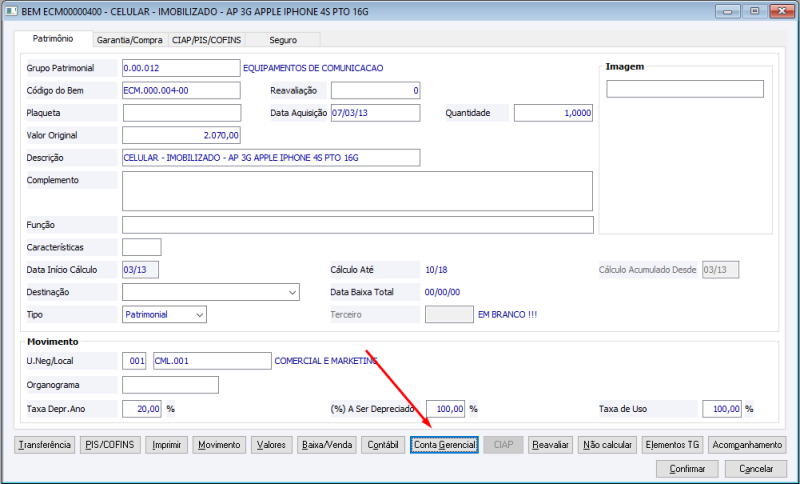Click the Data Início Cálculo field
The width and height of the screenshot is (800, 484).
140,270
